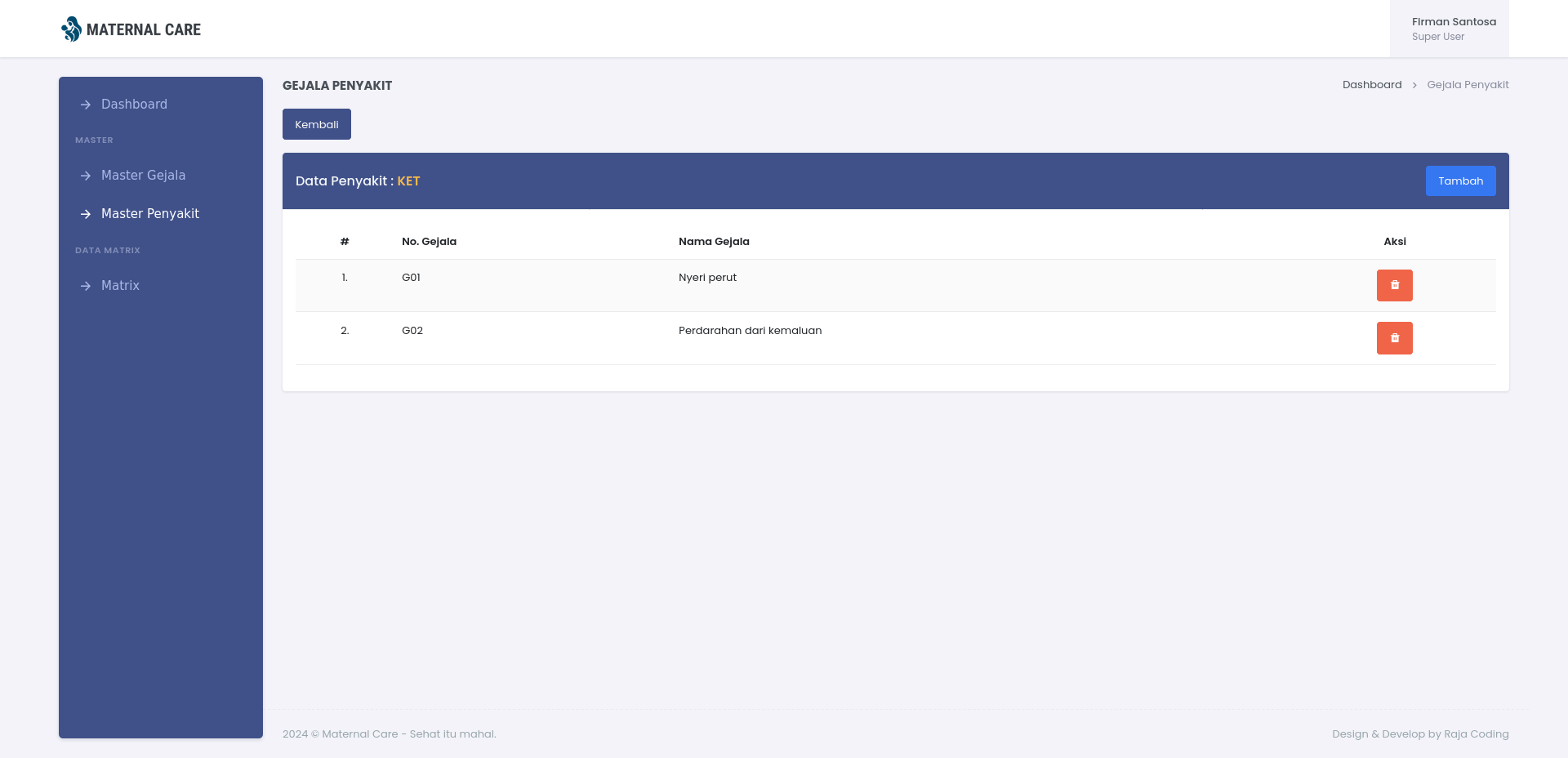
Task: Click the KET disease code label
Action: [408, 181]
